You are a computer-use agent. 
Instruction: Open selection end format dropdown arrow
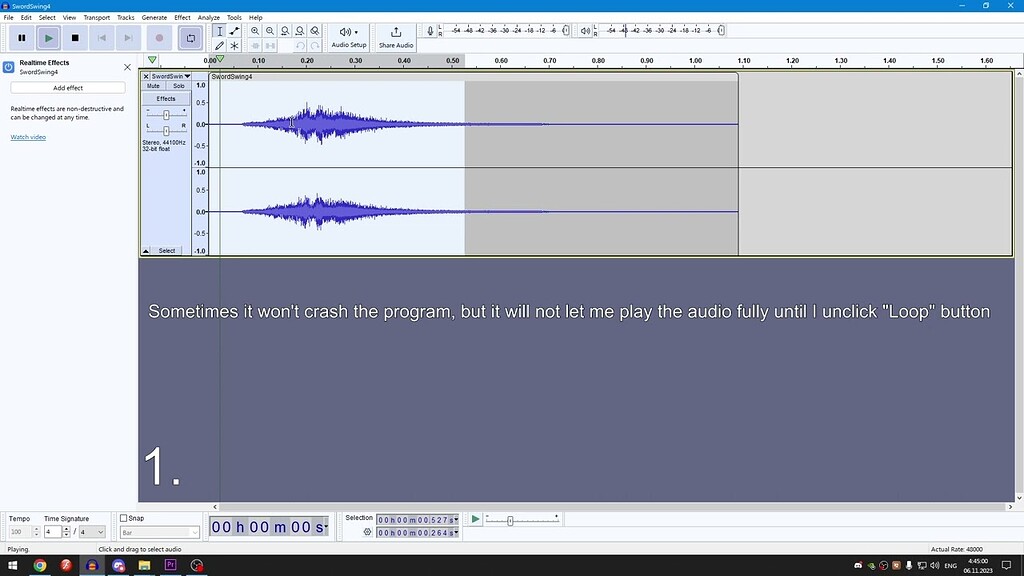[x=456, y=533]
